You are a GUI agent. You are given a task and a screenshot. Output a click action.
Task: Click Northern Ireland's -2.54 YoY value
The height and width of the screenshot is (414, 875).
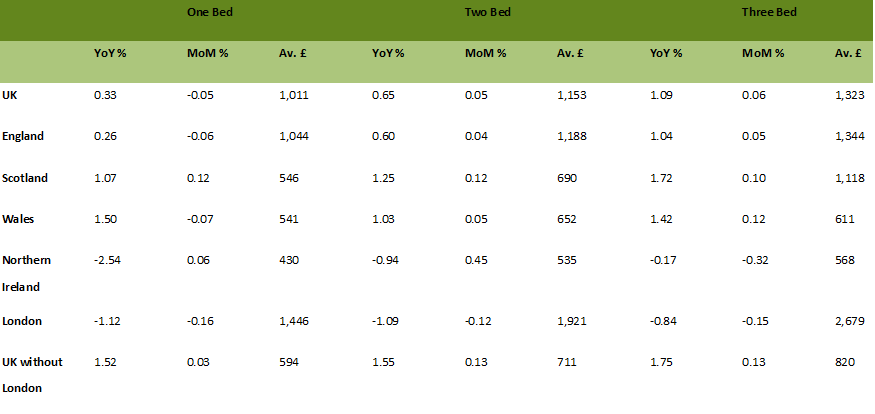point(108,261)
